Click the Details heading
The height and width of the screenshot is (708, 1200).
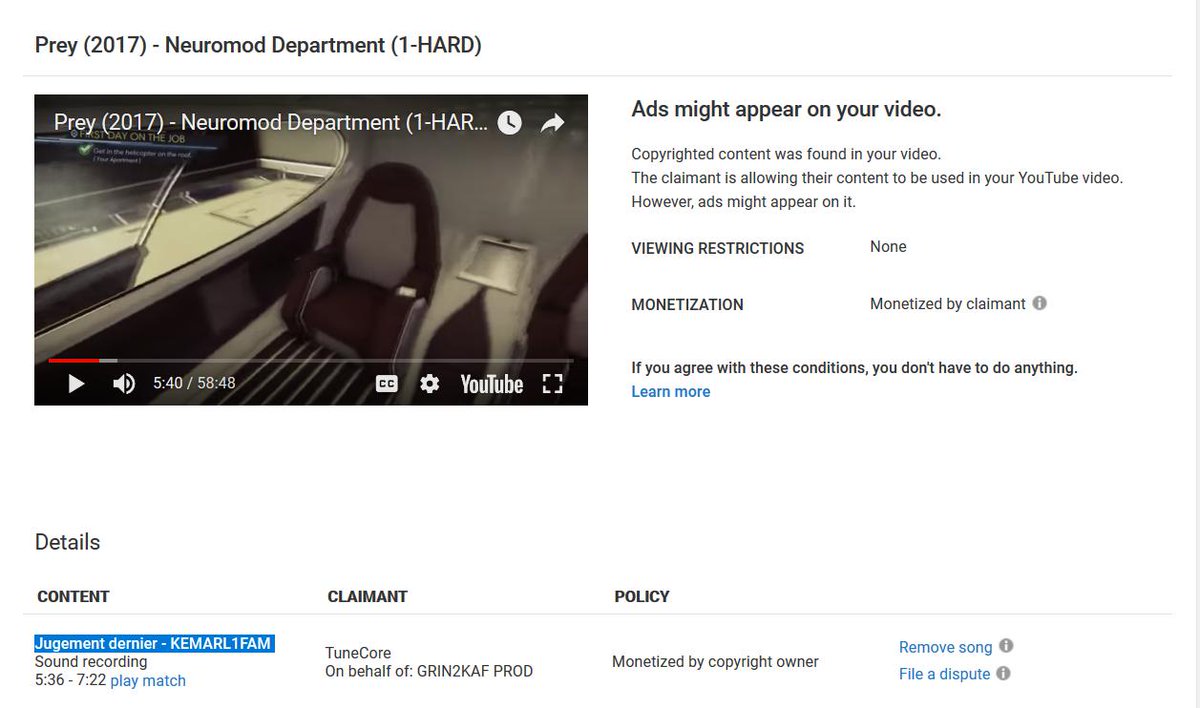67,542
